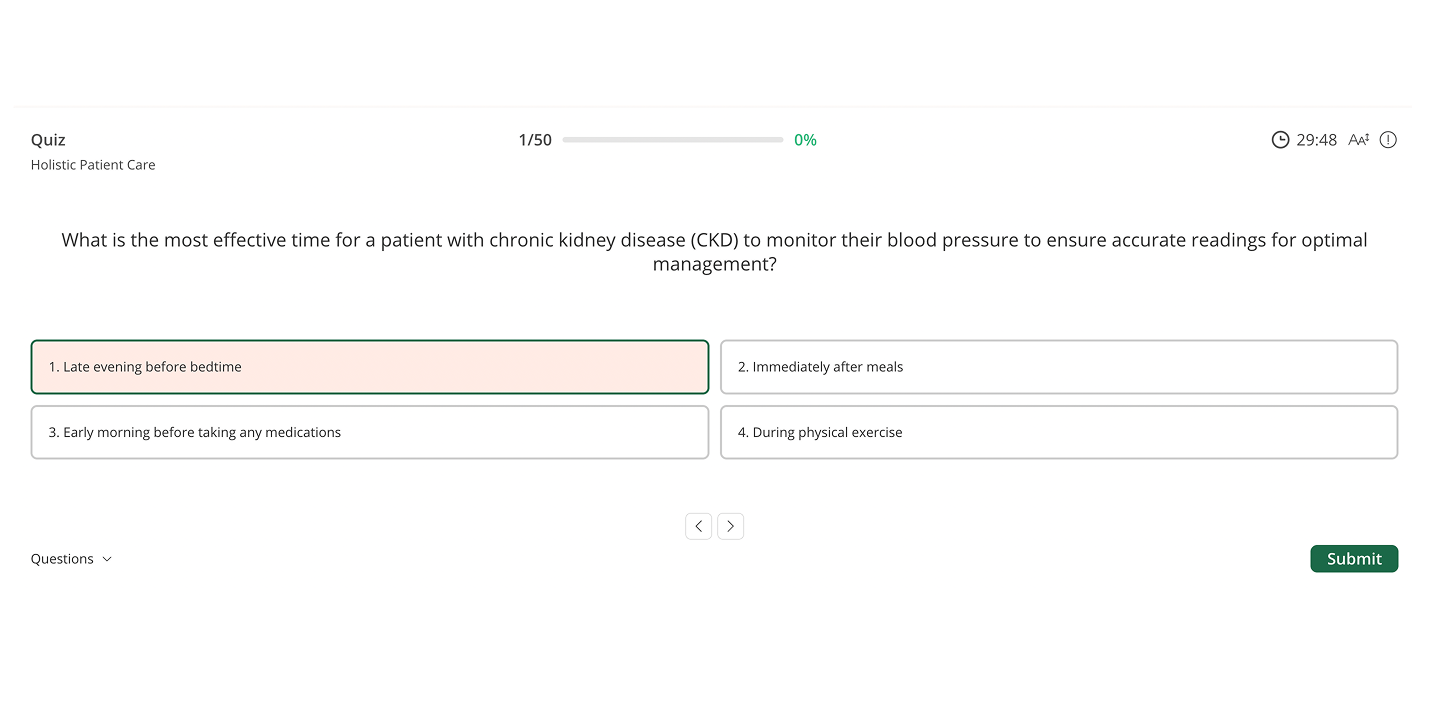Pick 'Early morning before taking any medications'
This screenshot has width=1430, height=717.
point(370,432)
